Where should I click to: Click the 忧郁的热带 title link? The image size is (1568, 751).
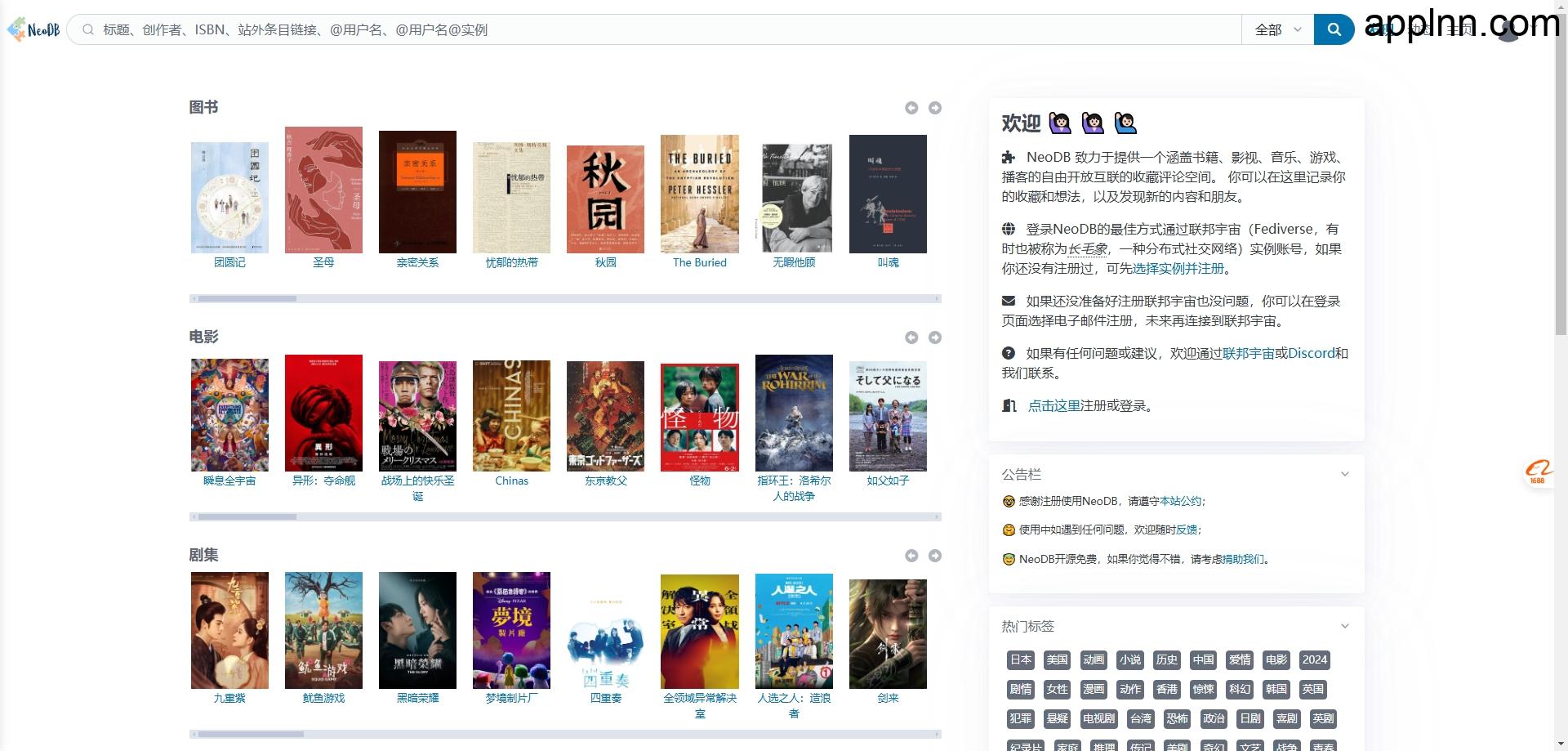coord(511,262)
